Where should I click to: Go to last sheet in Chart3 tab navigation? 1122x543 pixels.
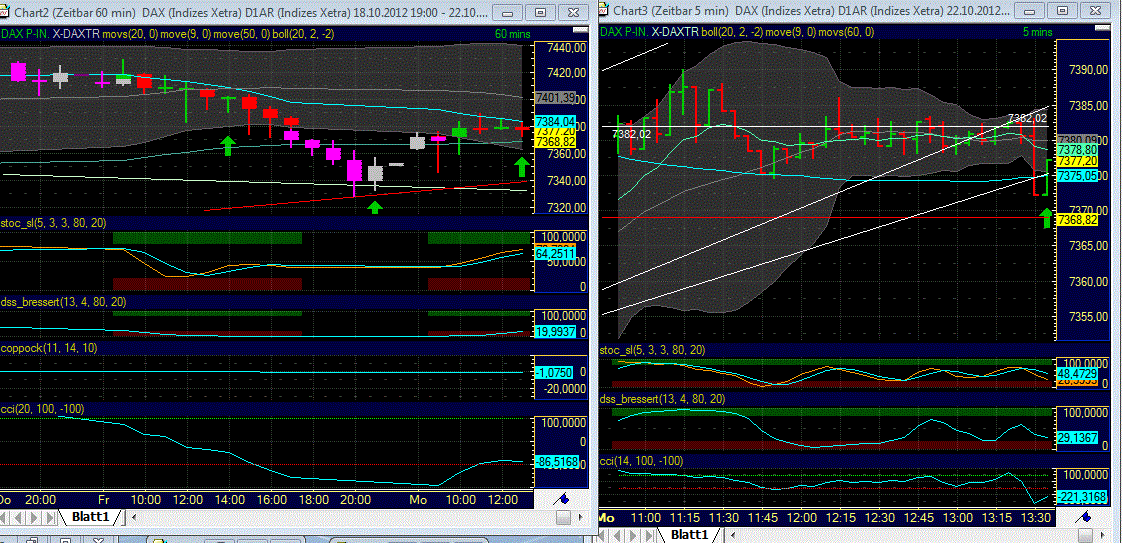(x=648, y=534)
